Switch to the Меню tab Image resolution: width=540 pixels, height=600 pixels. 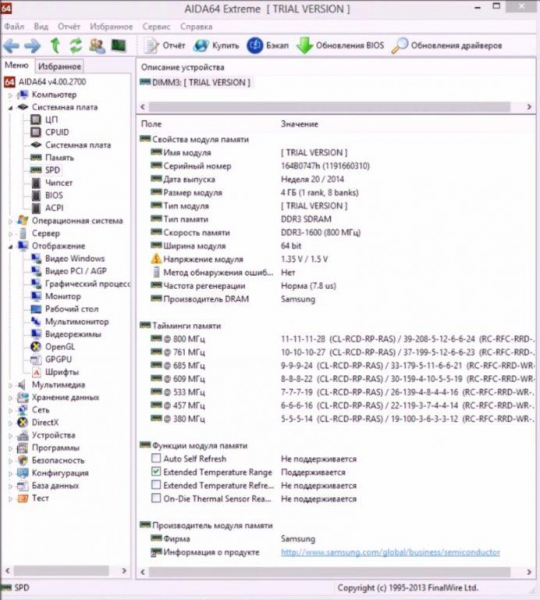[16, 65]
